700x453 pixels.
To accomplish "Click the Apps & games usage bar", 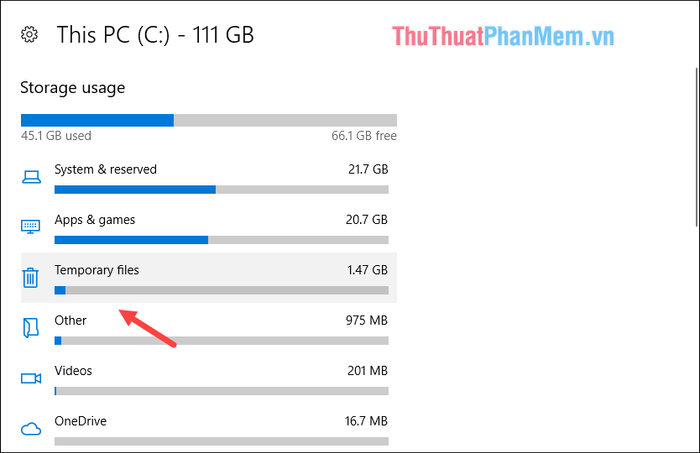I will coord(221,240).
